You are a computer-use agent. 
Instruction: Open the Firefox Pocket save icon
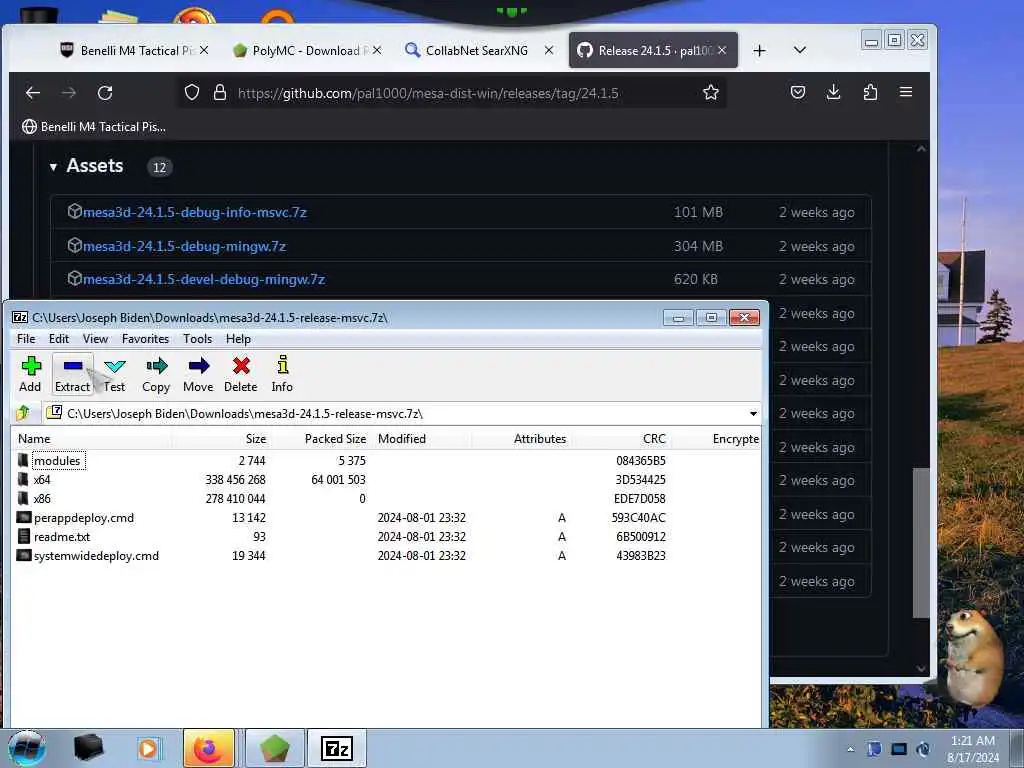[x=797, y=92]
